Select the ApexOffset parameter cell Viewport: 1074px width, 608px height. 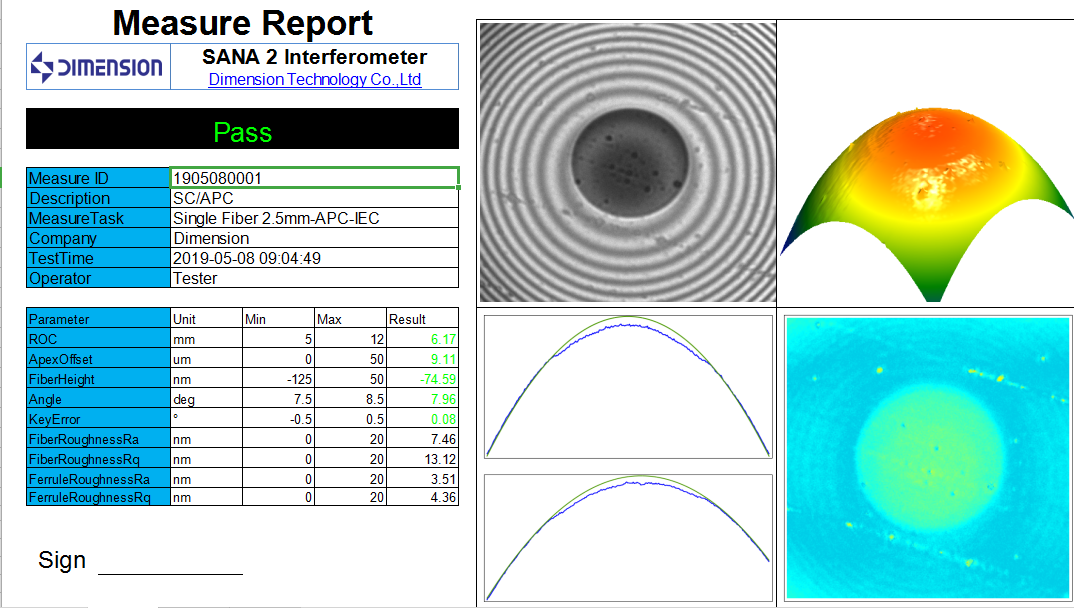[98, 358]
